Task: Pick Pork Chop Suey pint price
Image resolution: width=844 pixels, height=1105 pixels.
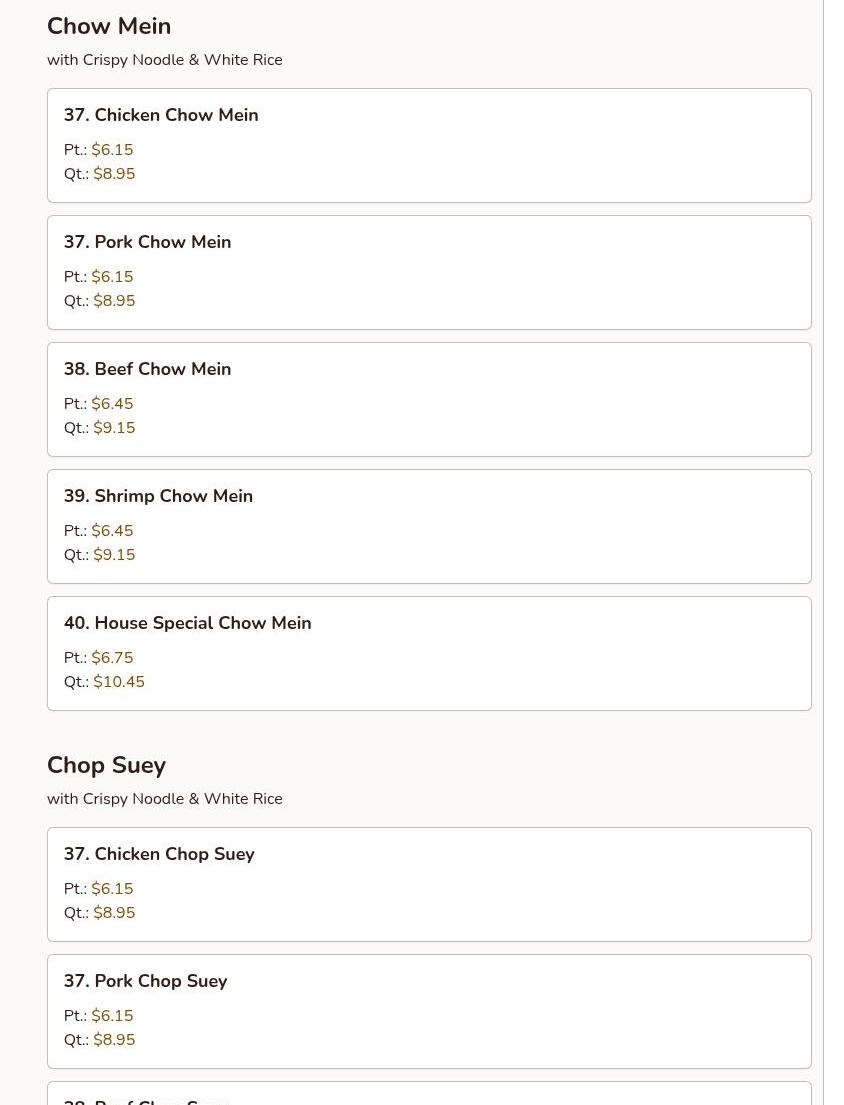Action: pos(112,1016)
